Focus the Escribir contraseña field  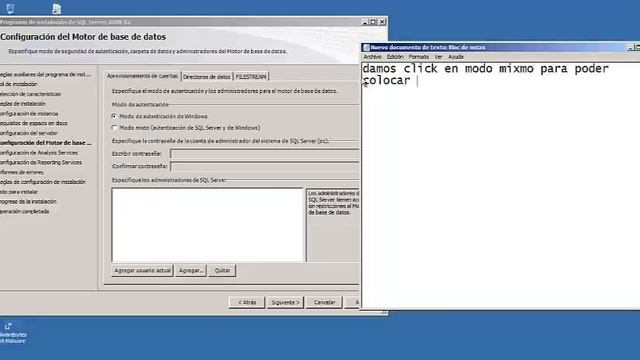264,154
